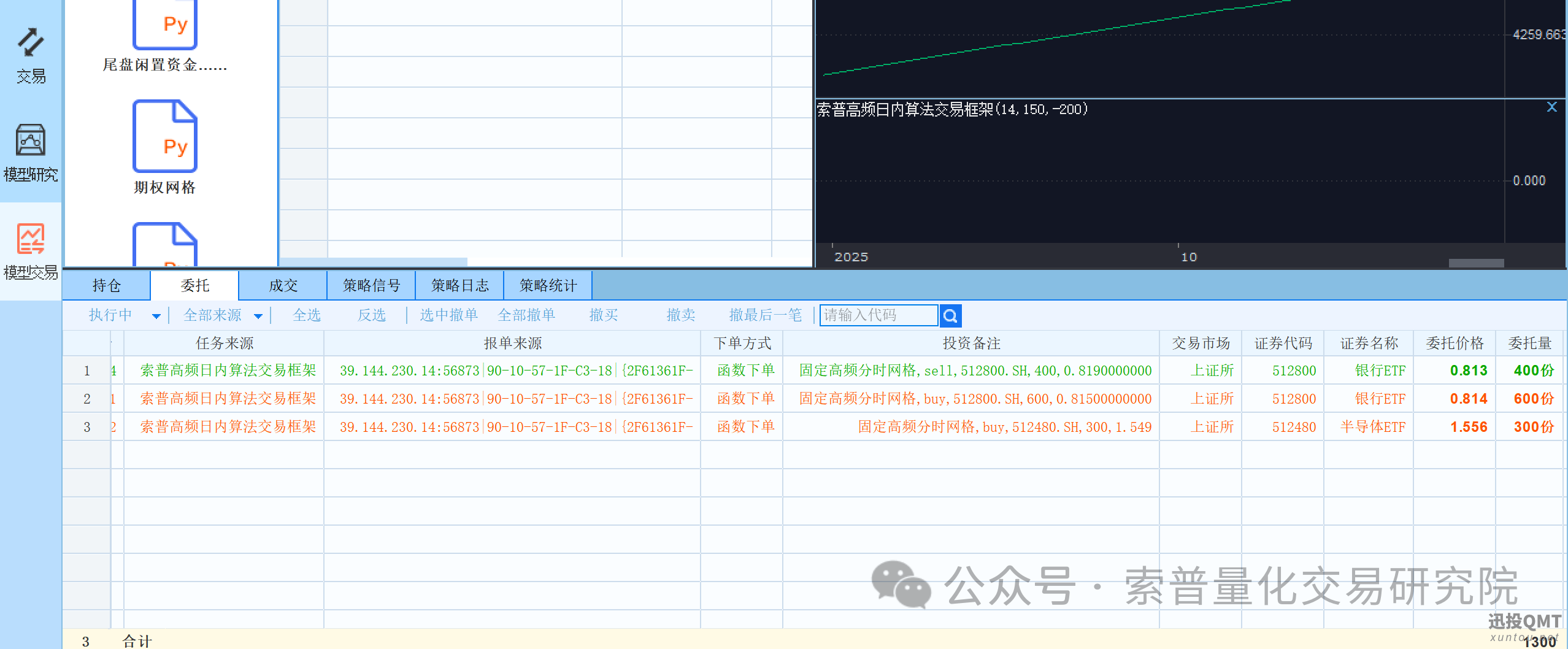
Task: Click the 请输入代码 search input field
Action: 877,315
